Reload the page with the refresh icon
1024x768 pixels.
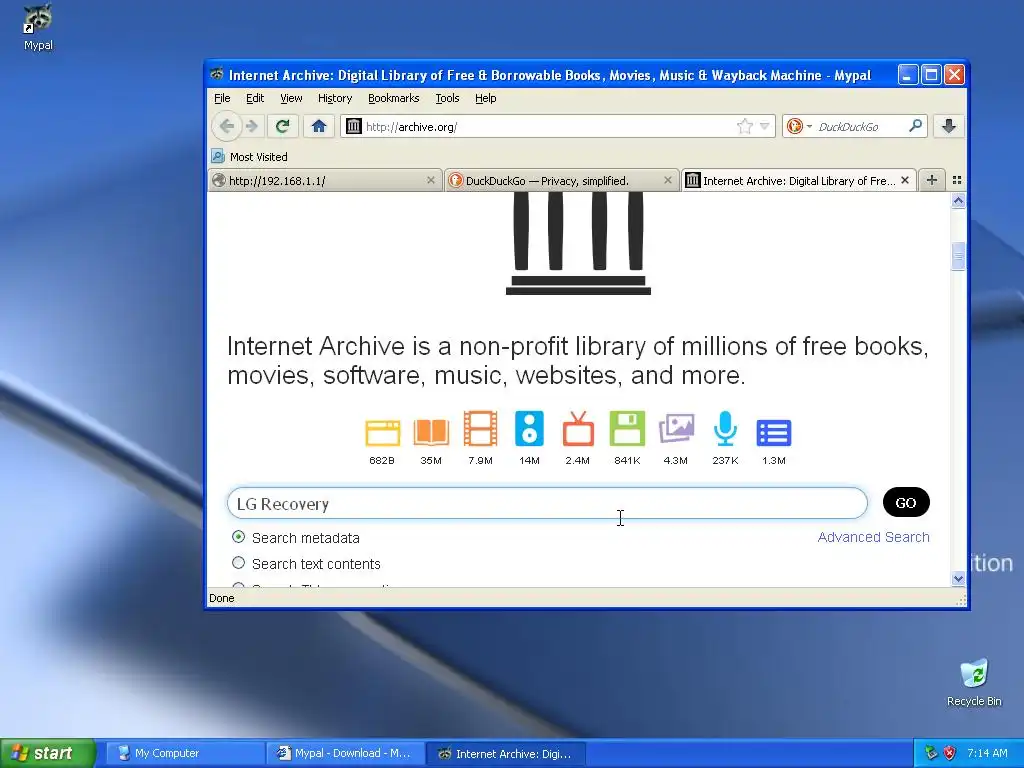coord(282,126)
